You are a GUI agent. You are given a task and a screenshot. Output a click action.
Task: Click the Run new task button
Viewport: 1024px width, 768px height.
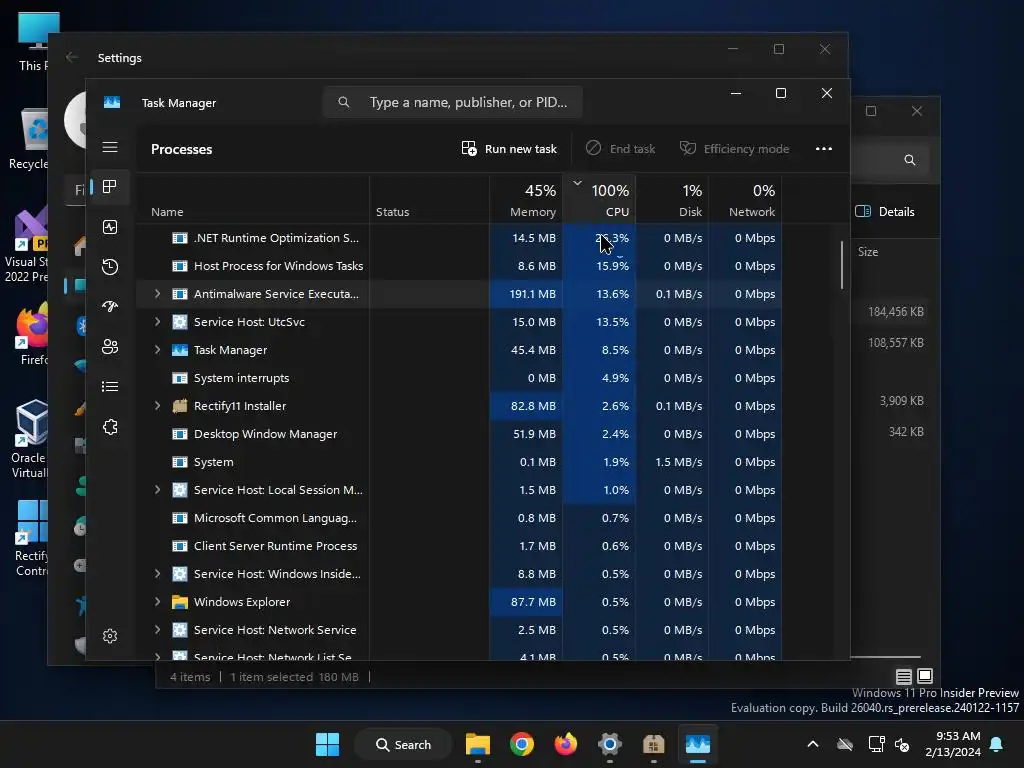[509, 149]
